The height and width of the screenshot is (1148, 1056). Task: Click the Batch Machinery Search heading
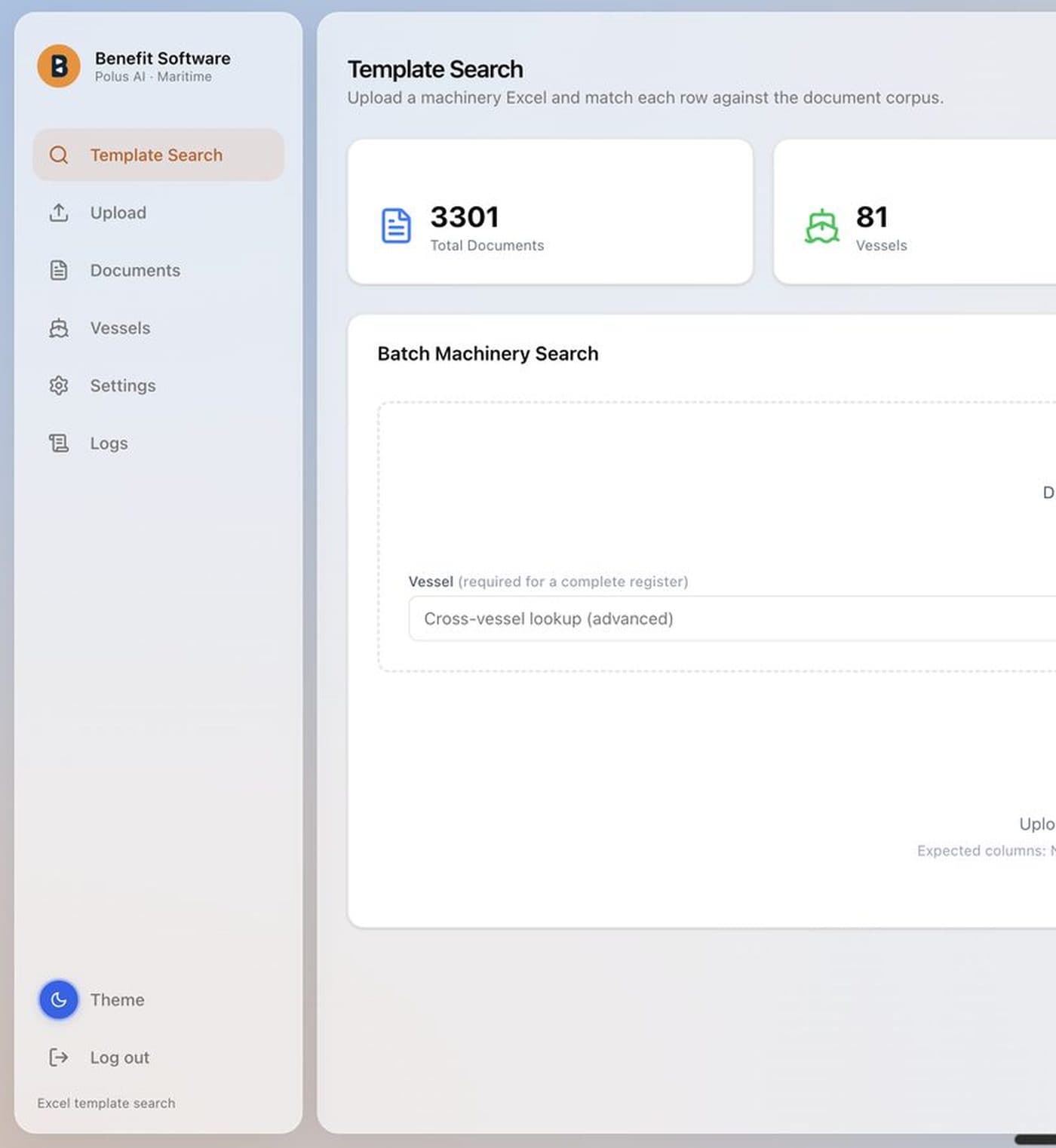pyautogui.click(x=488, y=354)
